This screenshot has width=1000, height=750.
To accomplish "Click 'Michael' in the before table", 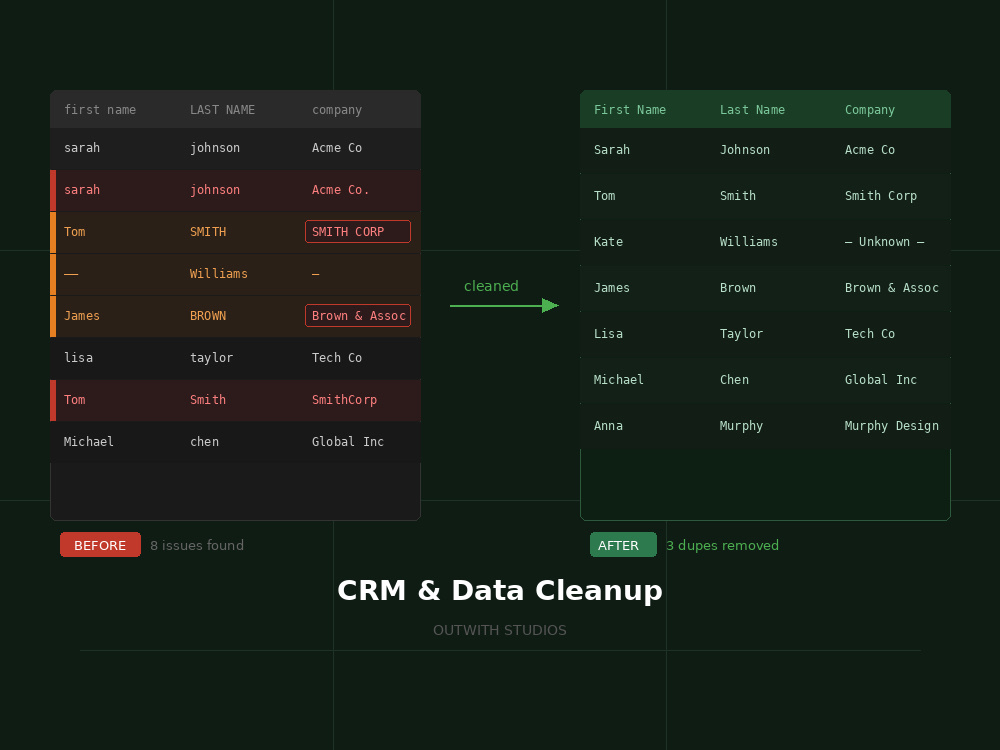I will [x=89, y=441].
